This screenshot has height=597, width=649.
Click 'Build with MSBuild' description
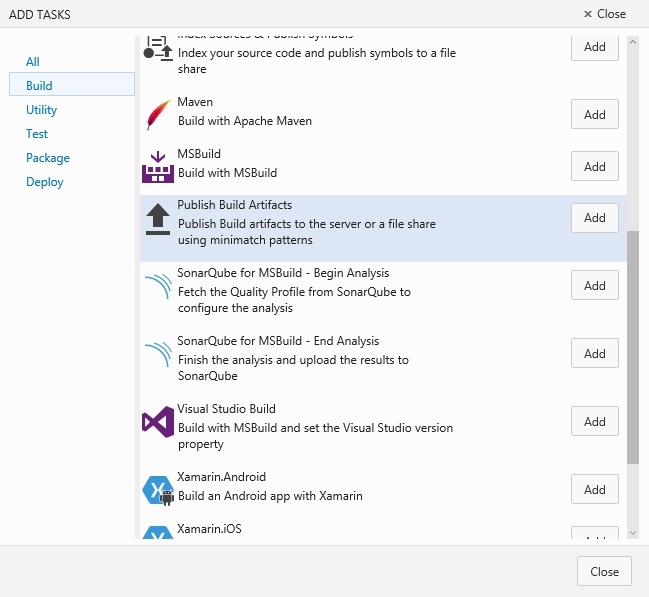click(228, 173)
